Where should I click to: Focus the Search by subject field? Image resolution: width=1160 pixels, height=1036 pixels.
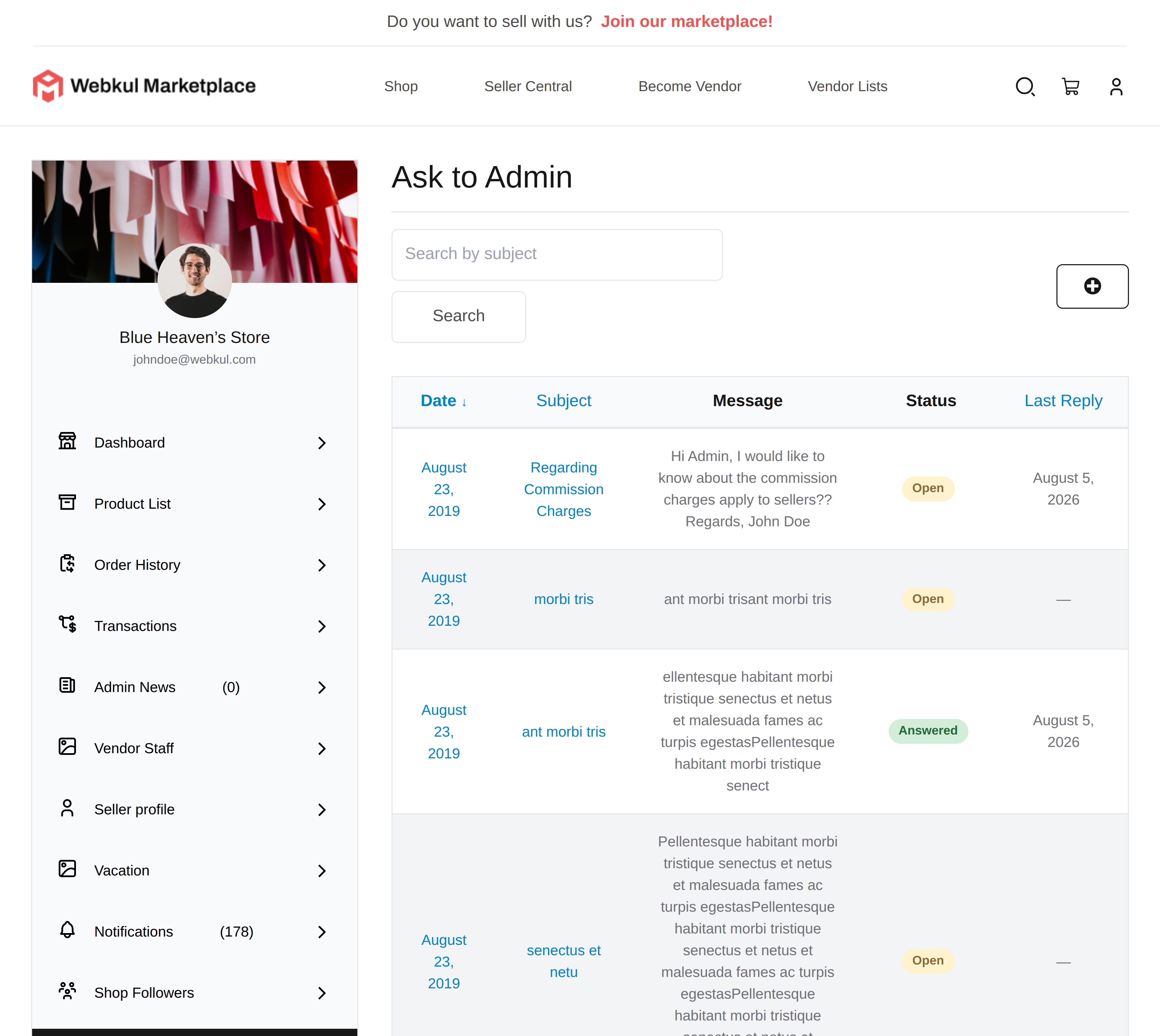(557, 255)
